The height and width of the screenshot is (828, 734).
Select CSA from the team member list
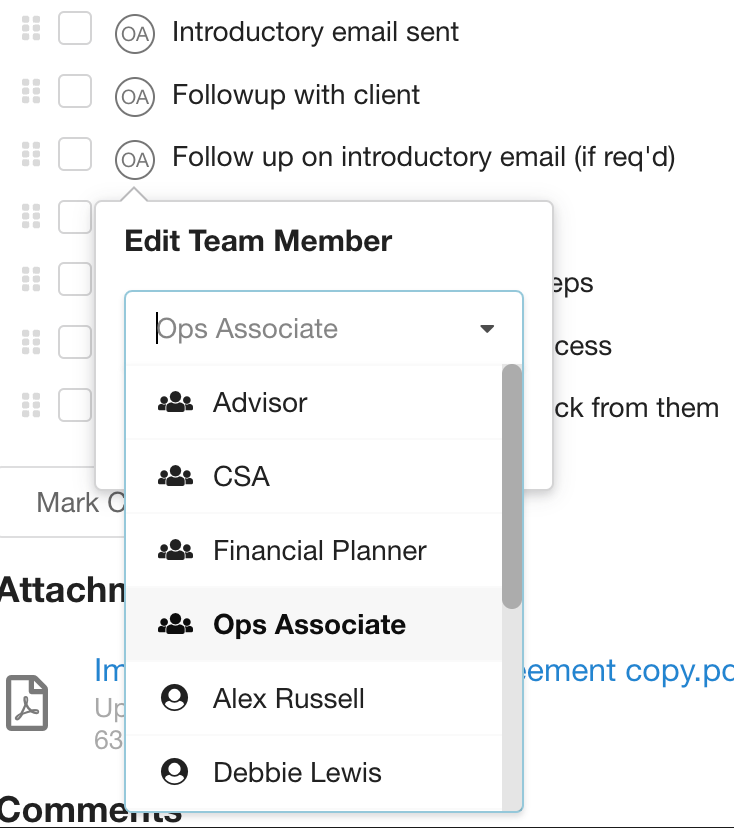click(x=241, y=476)
